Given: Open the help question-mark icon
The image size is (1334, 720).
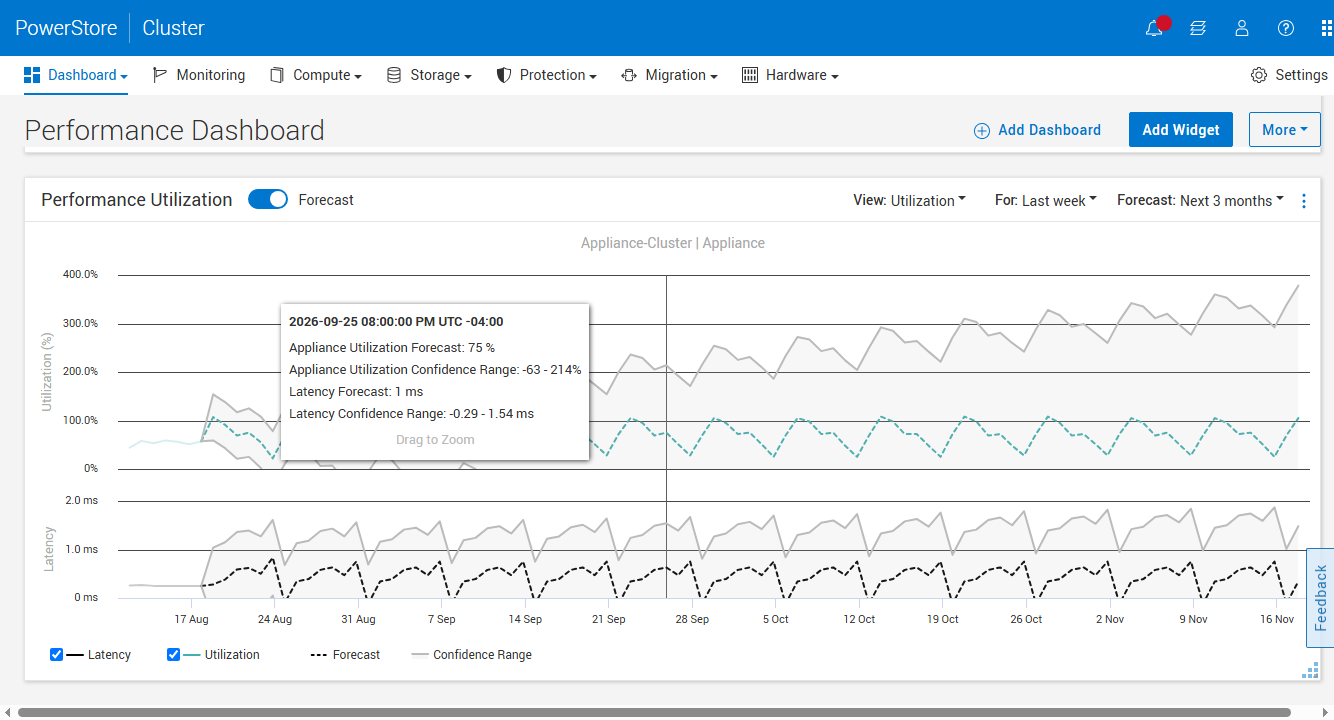Looking at the screenshot, I should coord(1286,28).
